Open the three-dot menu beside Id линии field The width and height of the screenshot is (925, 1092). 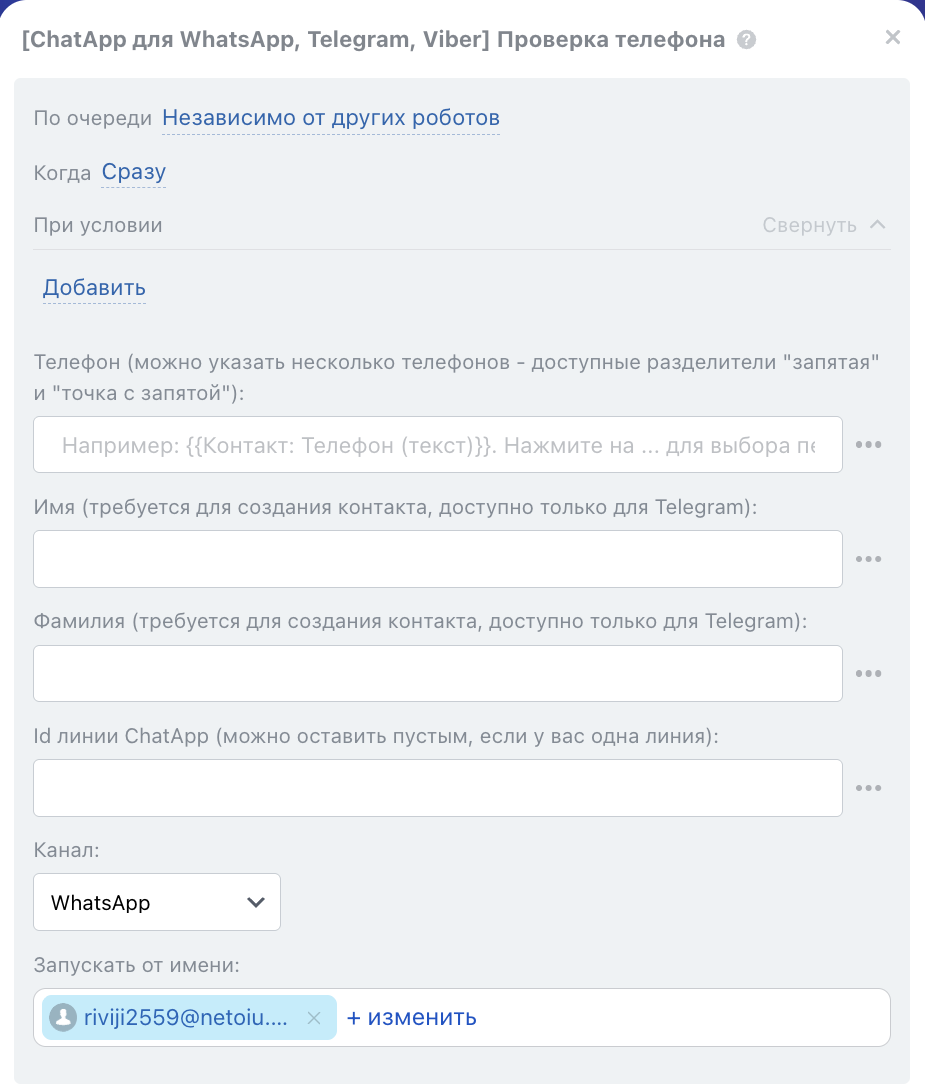pyautogui.click(x=868, y=788)
